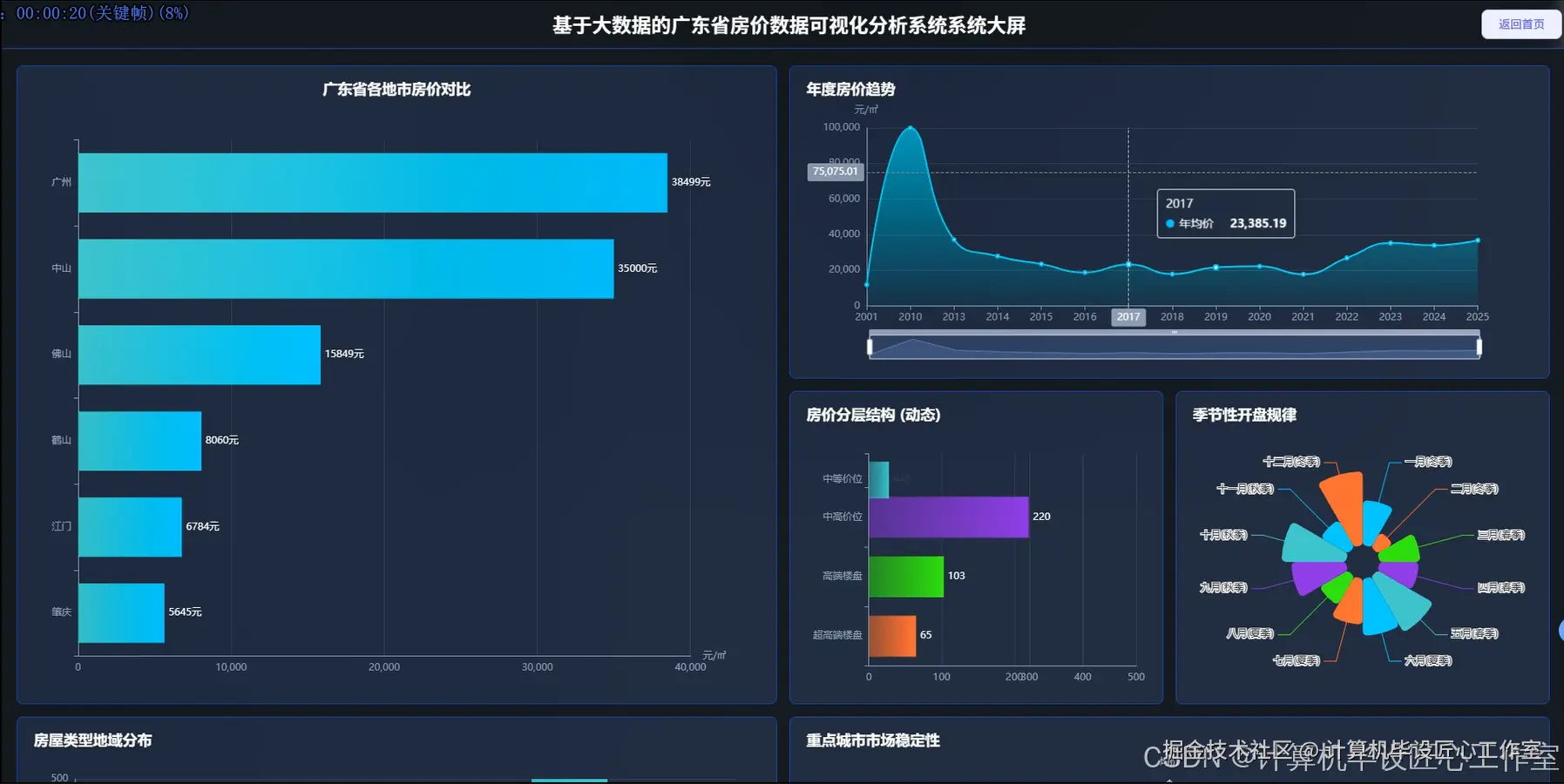
Task: Click the 15849元 value label
Action: (344, 354)
